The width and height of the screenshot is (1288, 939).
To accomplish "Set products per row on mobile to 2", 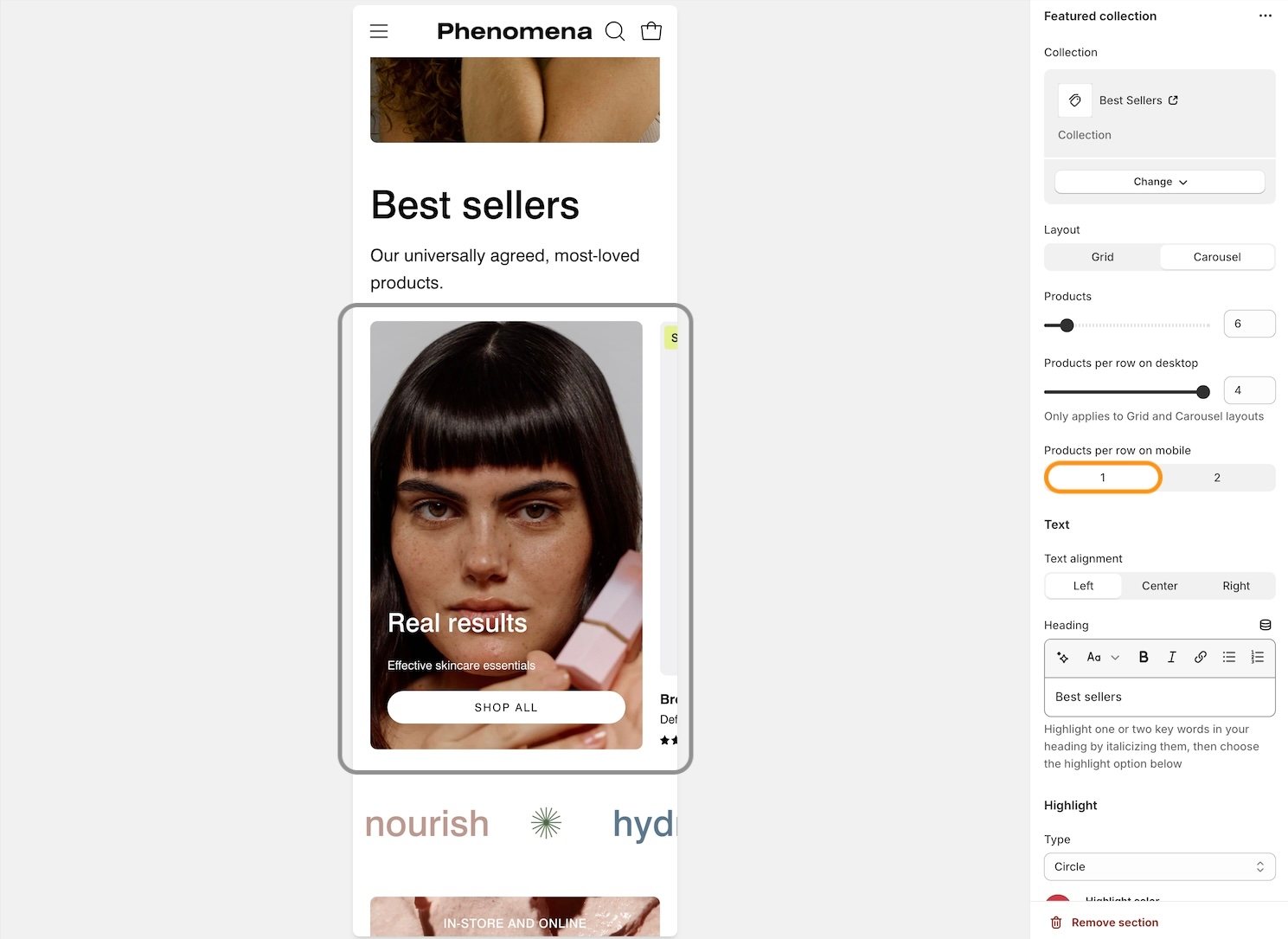I will click(x=1217, y=478).
